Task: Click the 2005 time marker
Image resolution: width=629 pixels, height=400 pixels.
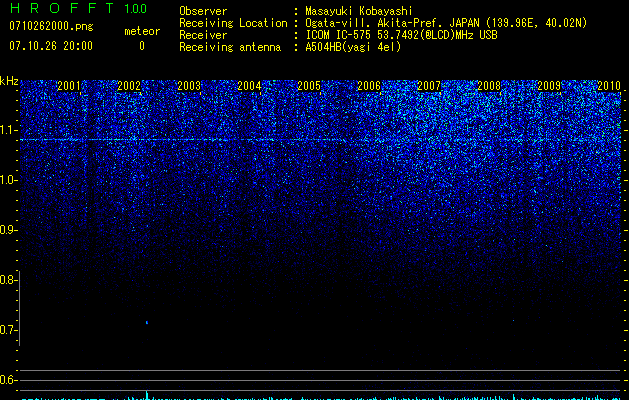Action: (309, 85)
